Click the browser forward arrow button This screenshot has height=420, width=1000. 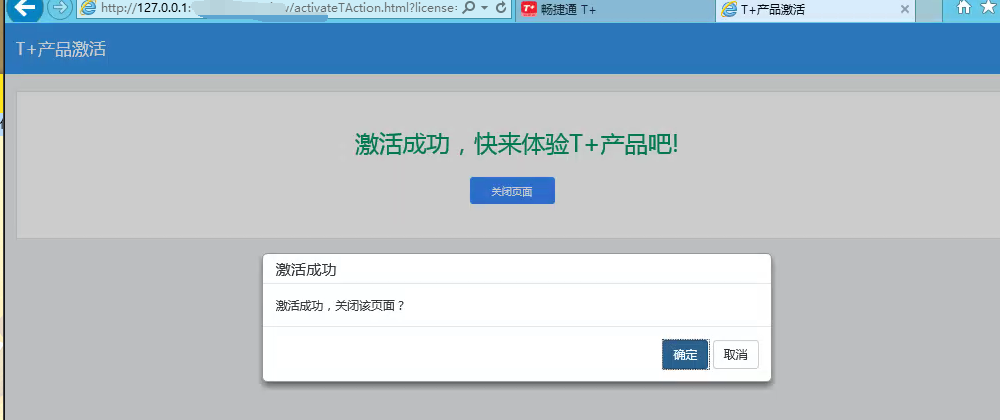pos(59,8)
